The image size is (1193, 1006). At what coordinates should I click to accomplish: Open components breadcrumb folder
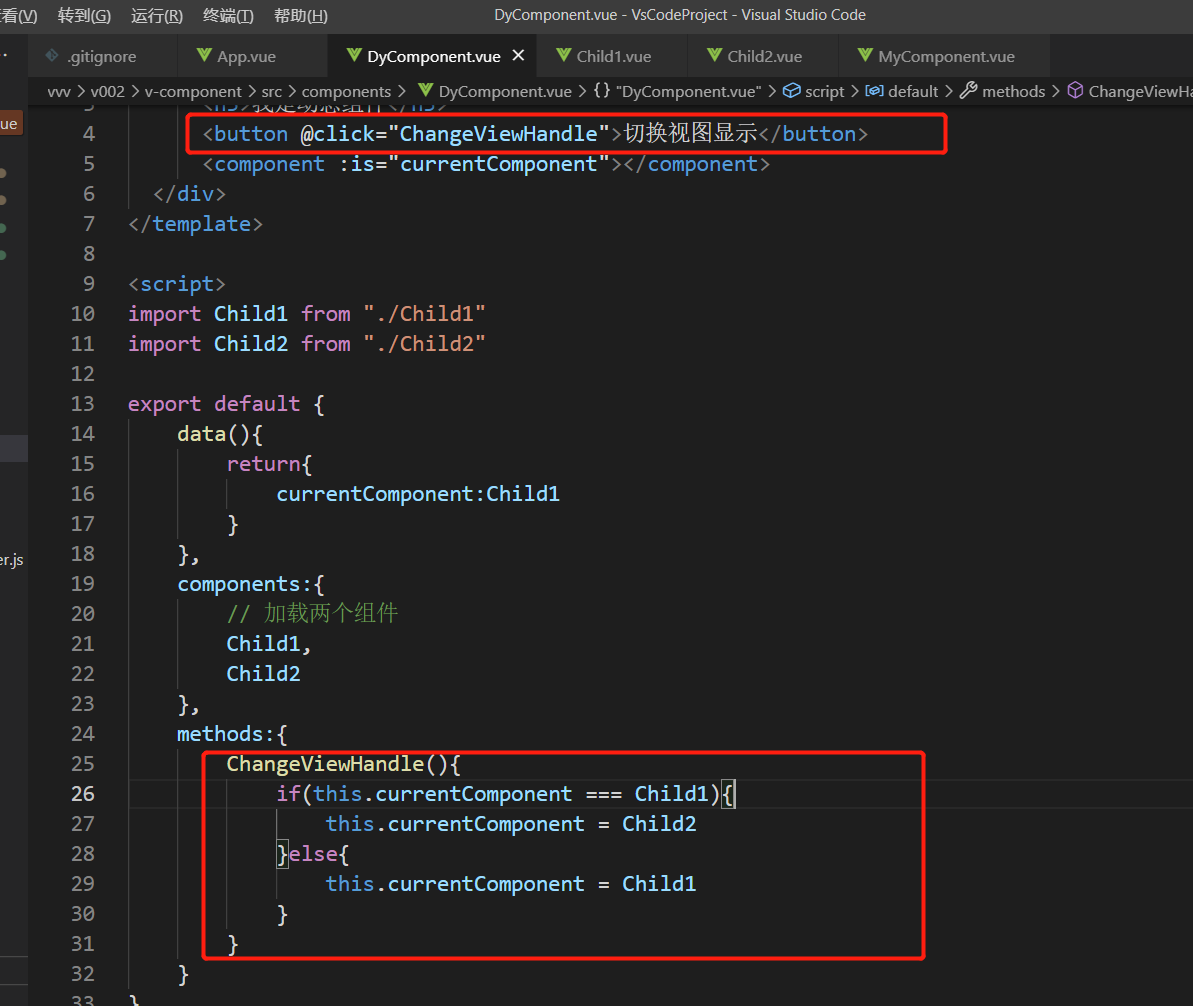point(346,91)
